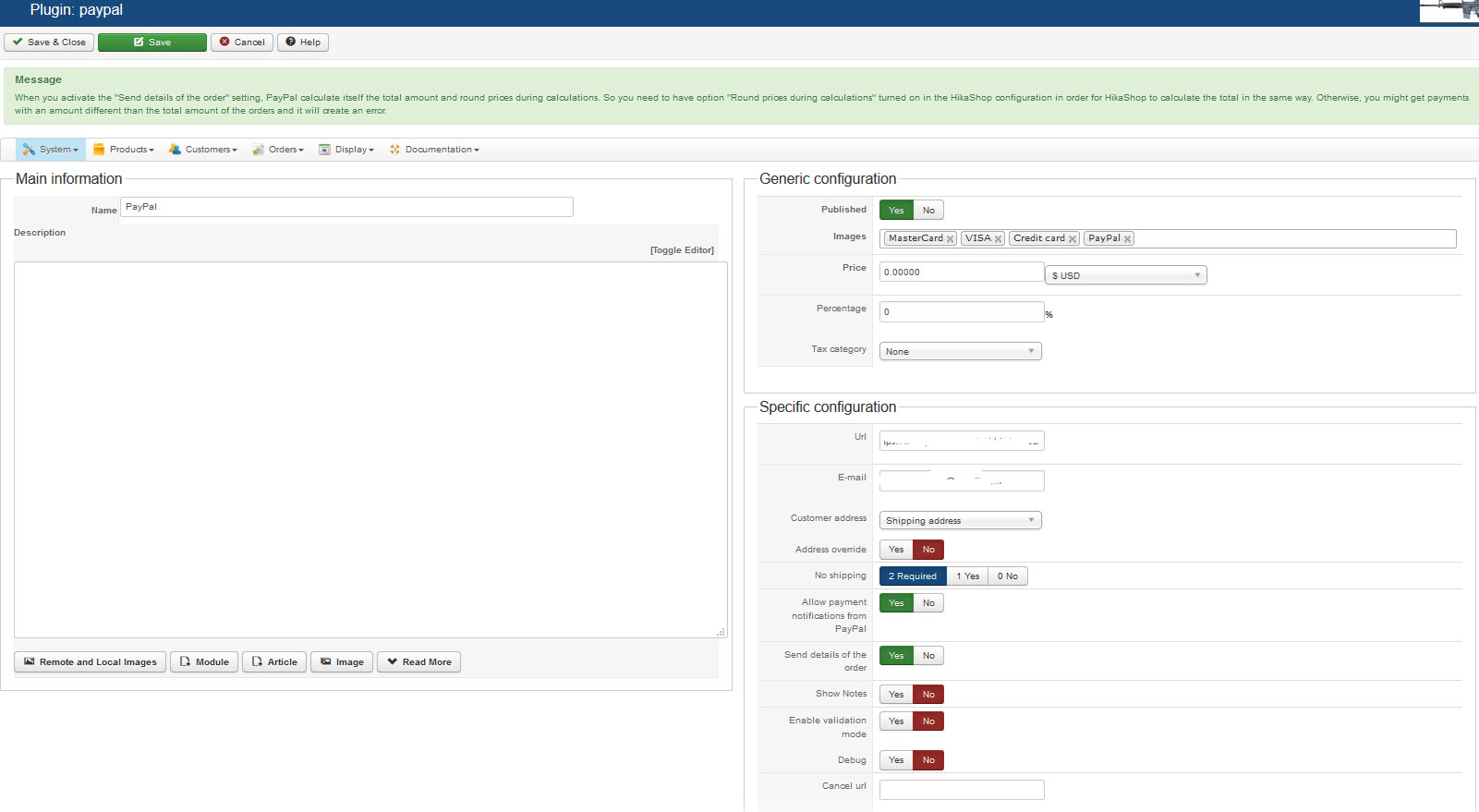The height and width of the screenshot is (812, 1479).
Task: Click the Cancel button
Action: (242, 42)
